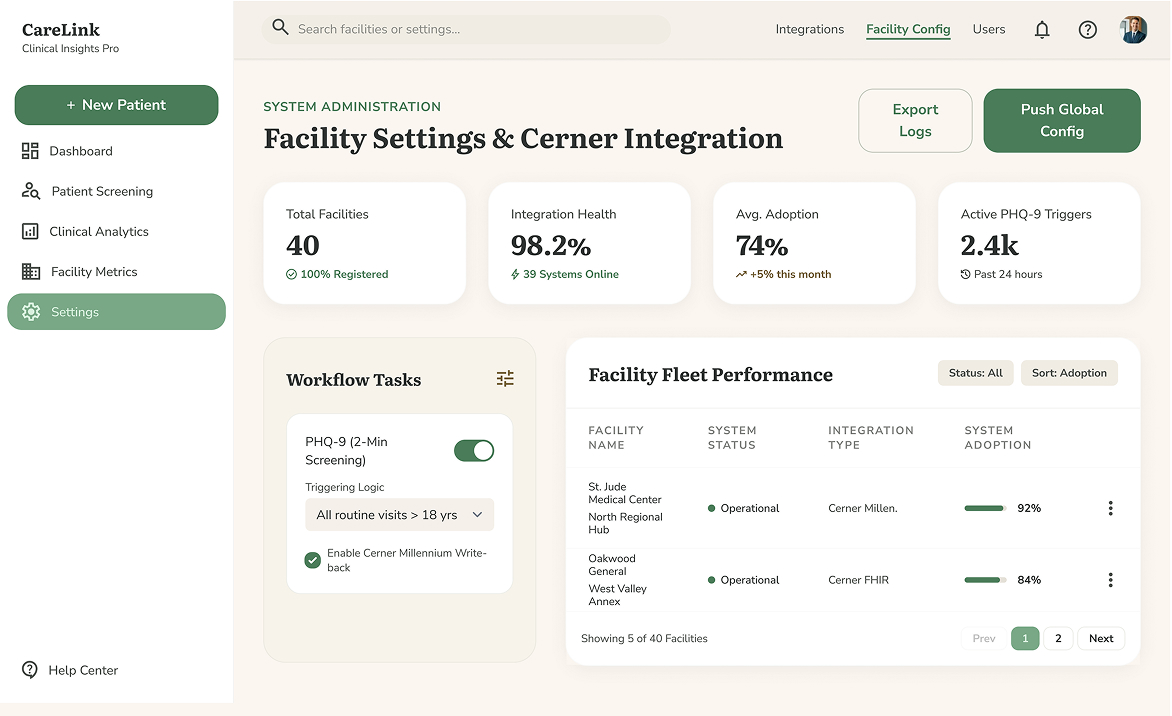
Task: Click the Prev pagination button
Action: click(984, 638)
